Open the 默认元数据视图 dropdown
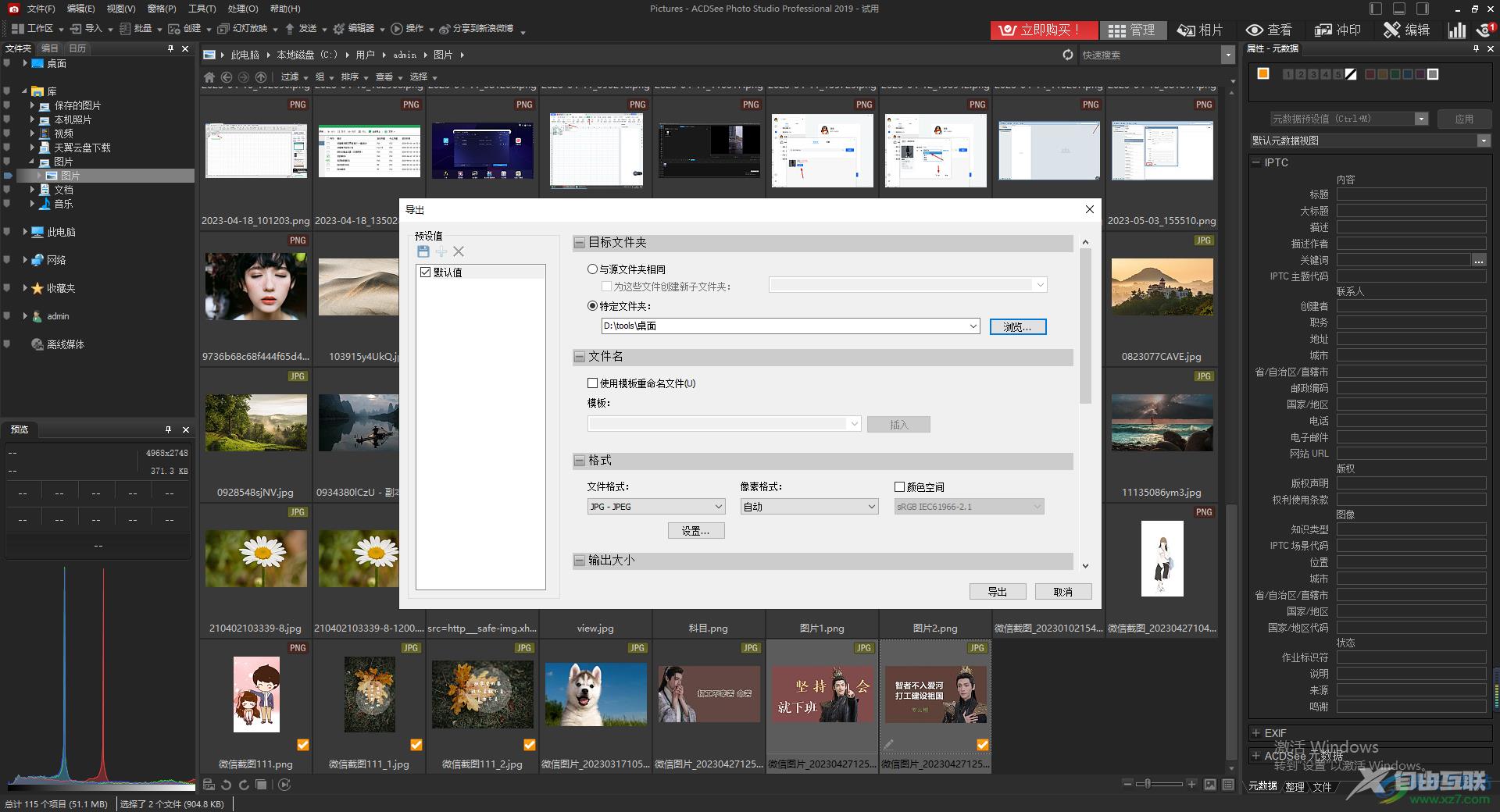The height and width of the screenshot is (812, 1500). (x=1484, y=141)
